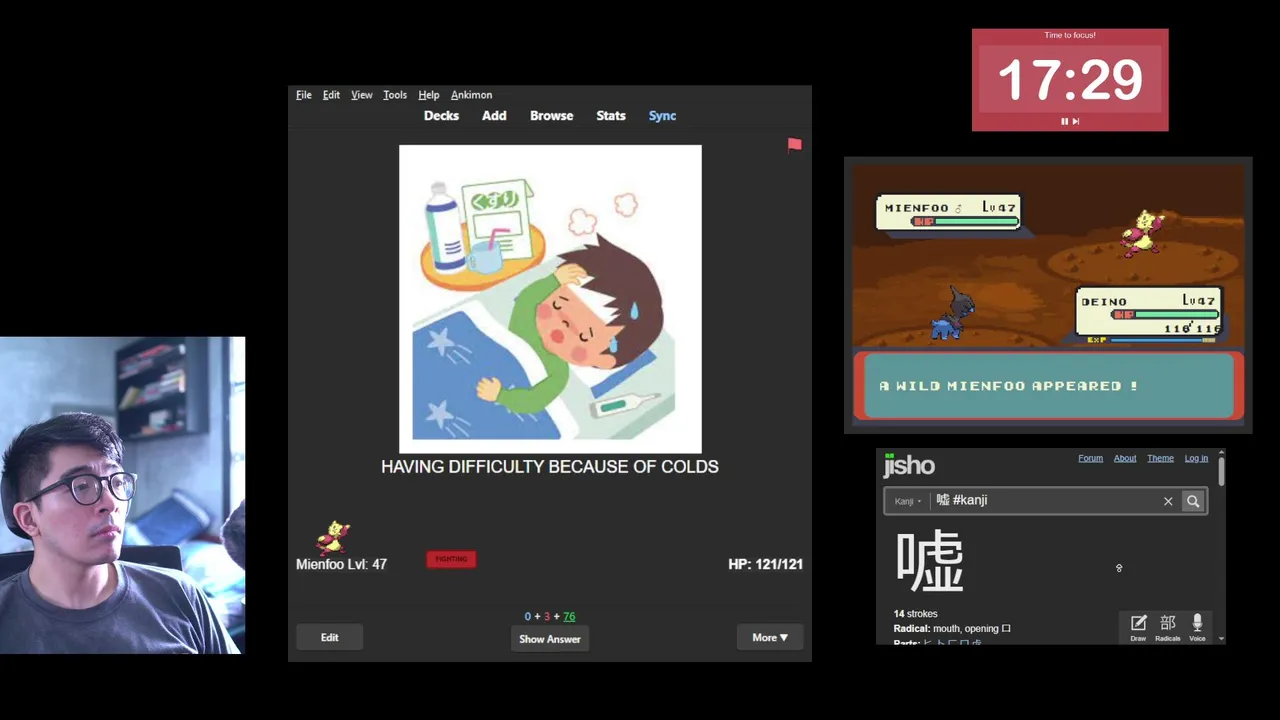Click the red Fighting type badge
1280x720 pixels.
[x=451, y=559]
